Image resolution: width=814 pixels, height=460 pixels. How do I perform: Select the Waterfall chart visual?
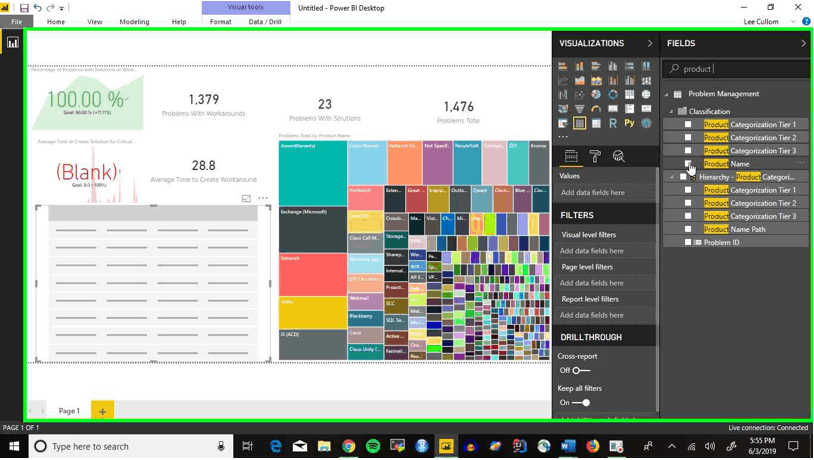point(563,94)
